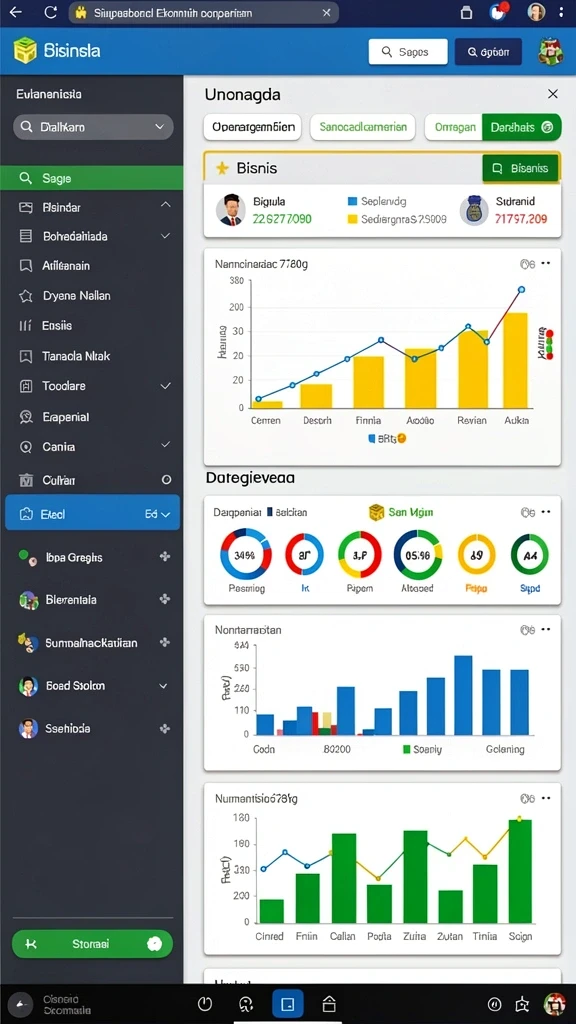Click the Sapes search button
Image resolution: width=576 pixels, height=1024 pixels.
pyautogui.click(x=408, y=52)
